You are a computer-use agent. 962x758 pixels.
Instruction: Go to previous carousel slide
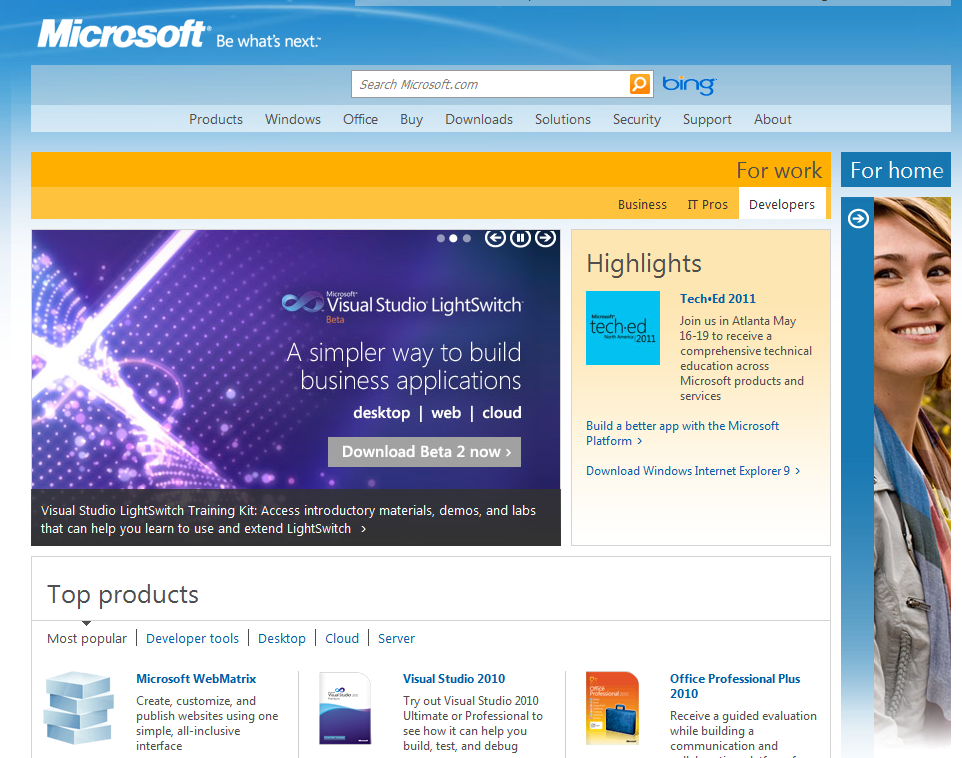tap(495, 238)
